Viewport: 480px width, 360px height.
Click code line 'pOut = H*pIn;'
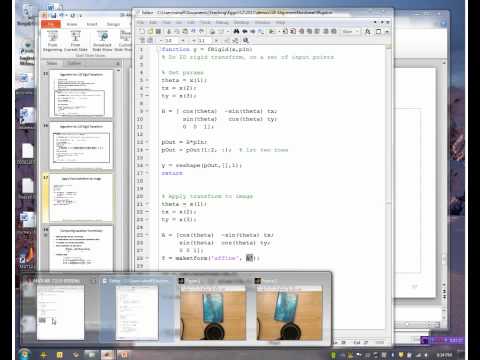click(x=184, y=142)
